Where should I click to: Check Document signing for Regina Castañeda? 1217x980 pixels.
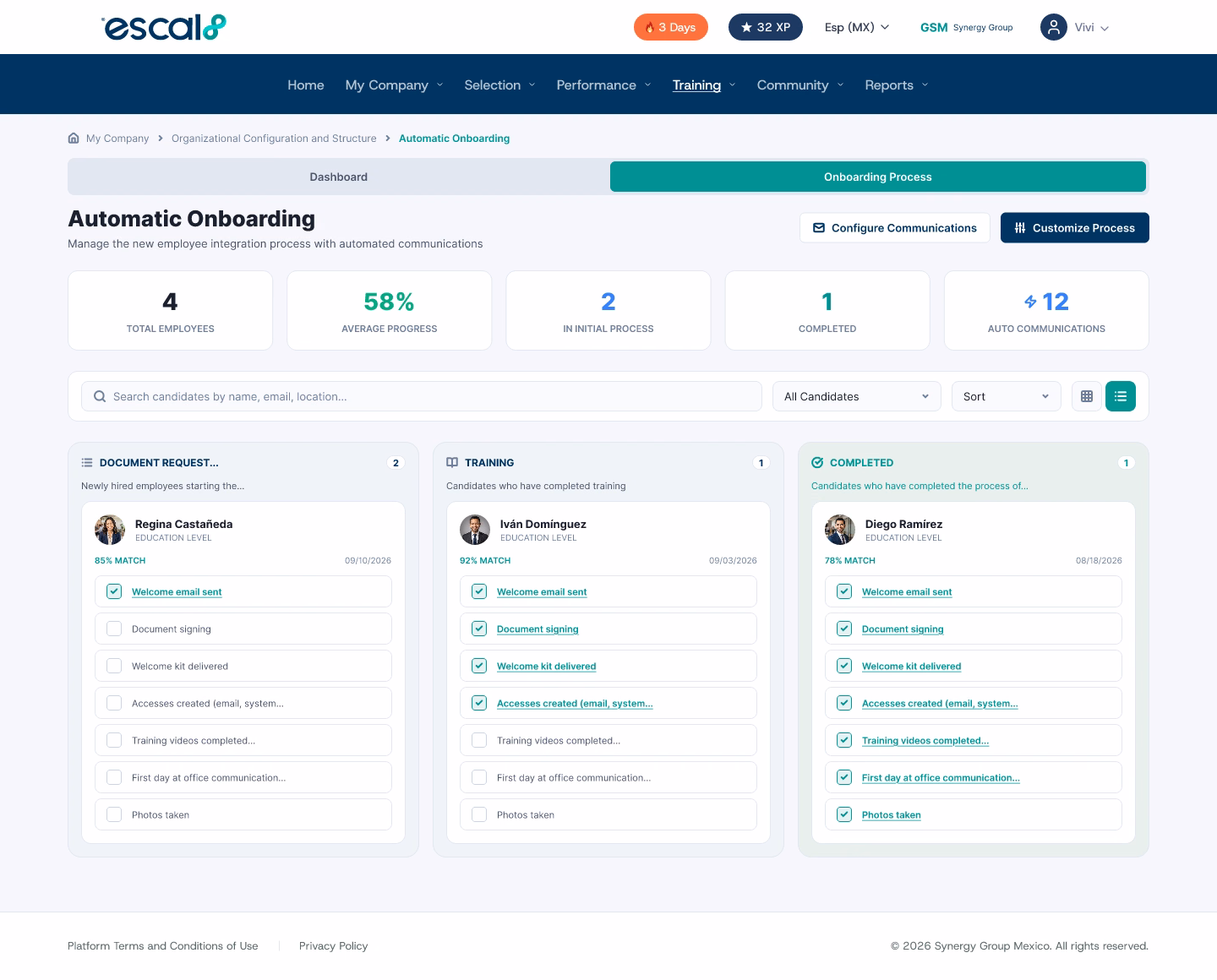[114, 629]
